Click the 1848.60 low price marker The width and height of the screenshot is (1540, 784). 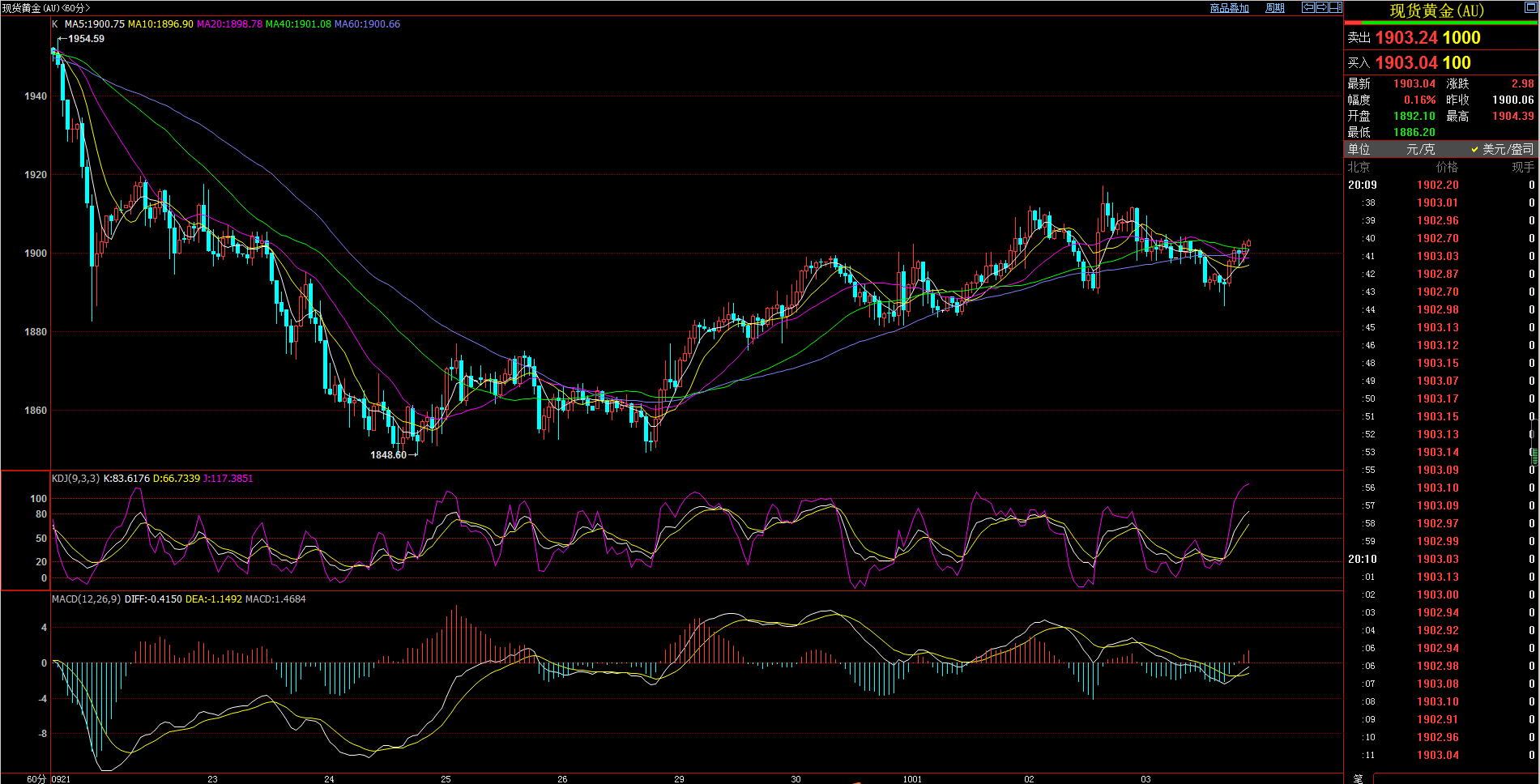tap(389, 455)
